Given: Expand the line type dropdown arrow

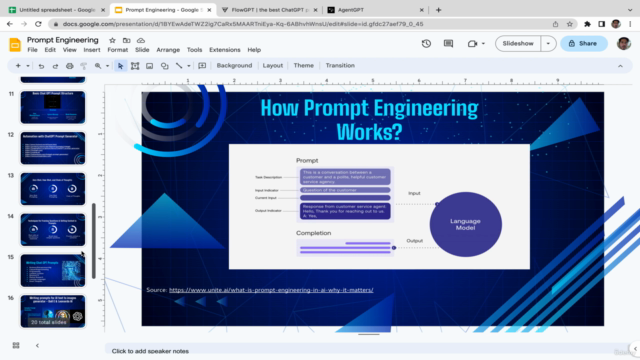Looking at the screenshot, I should tap(189, 66).
